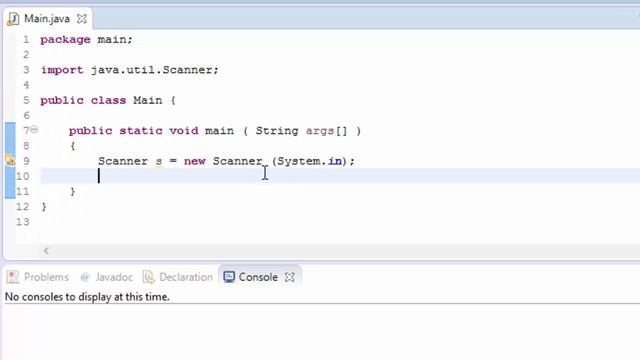The image size is (640, 360).
Task: Click line number 10 in the gutter
Action: pos(23,176)
